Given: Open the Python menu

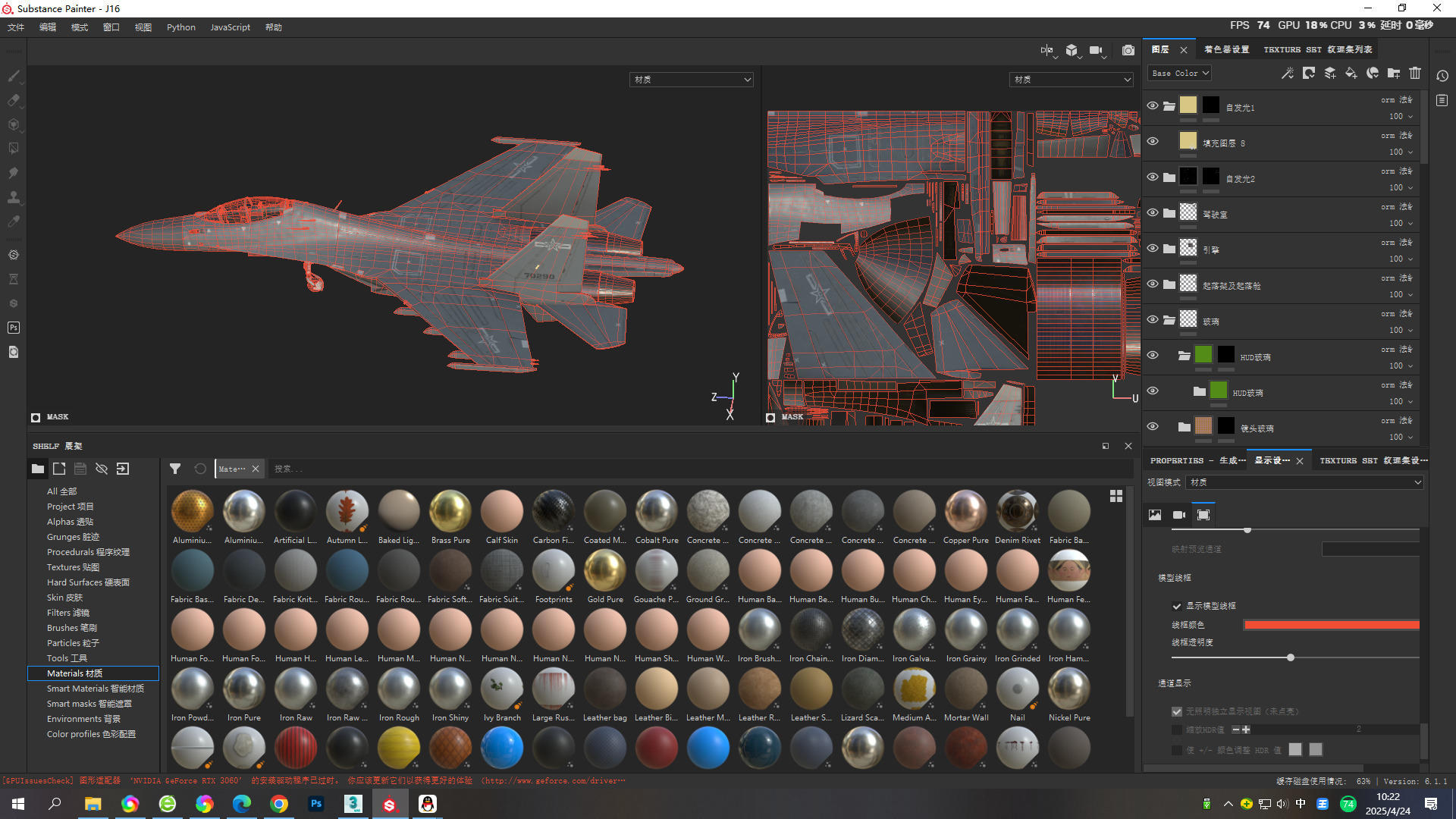Looking at the screenshot, I should point(180,27).
